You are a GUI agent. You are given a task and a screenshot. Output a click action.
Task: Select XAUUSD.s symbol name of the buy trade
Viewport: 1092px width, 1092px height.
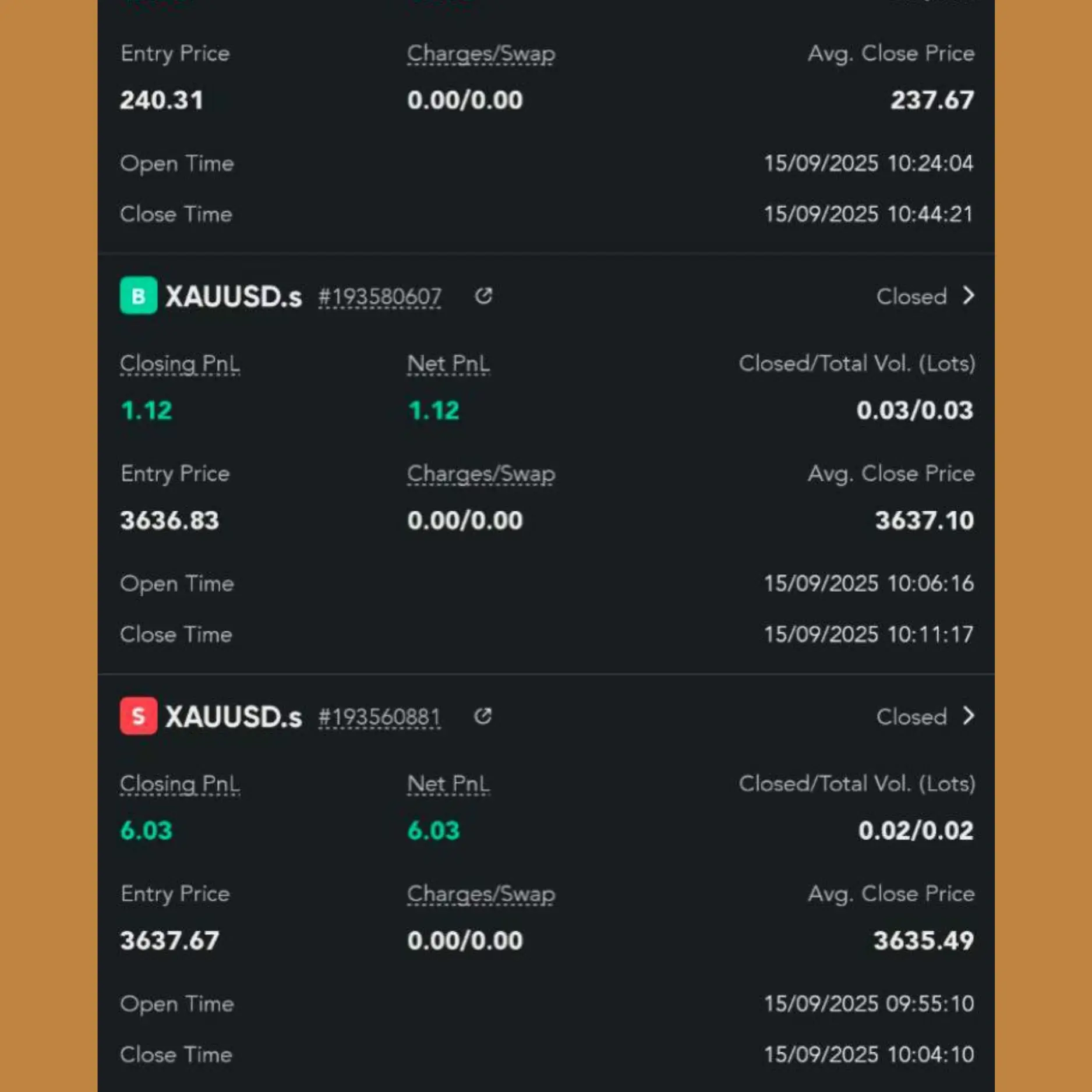[x=234, y=297]
